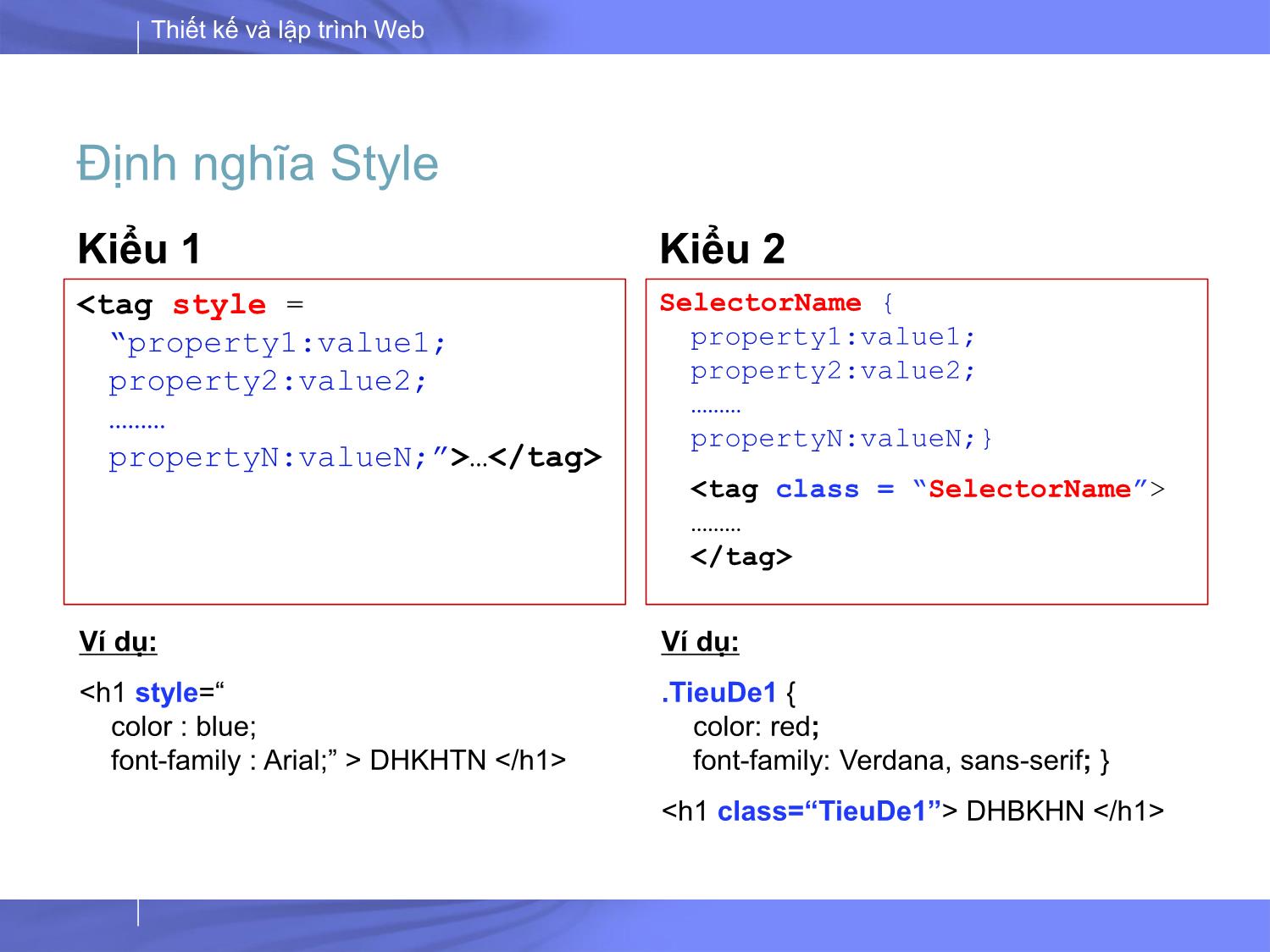Screen dimensions: 1270x952
Task: Click the closing '</tag>' in Kiểu 2 box
Action: (741, 557)
